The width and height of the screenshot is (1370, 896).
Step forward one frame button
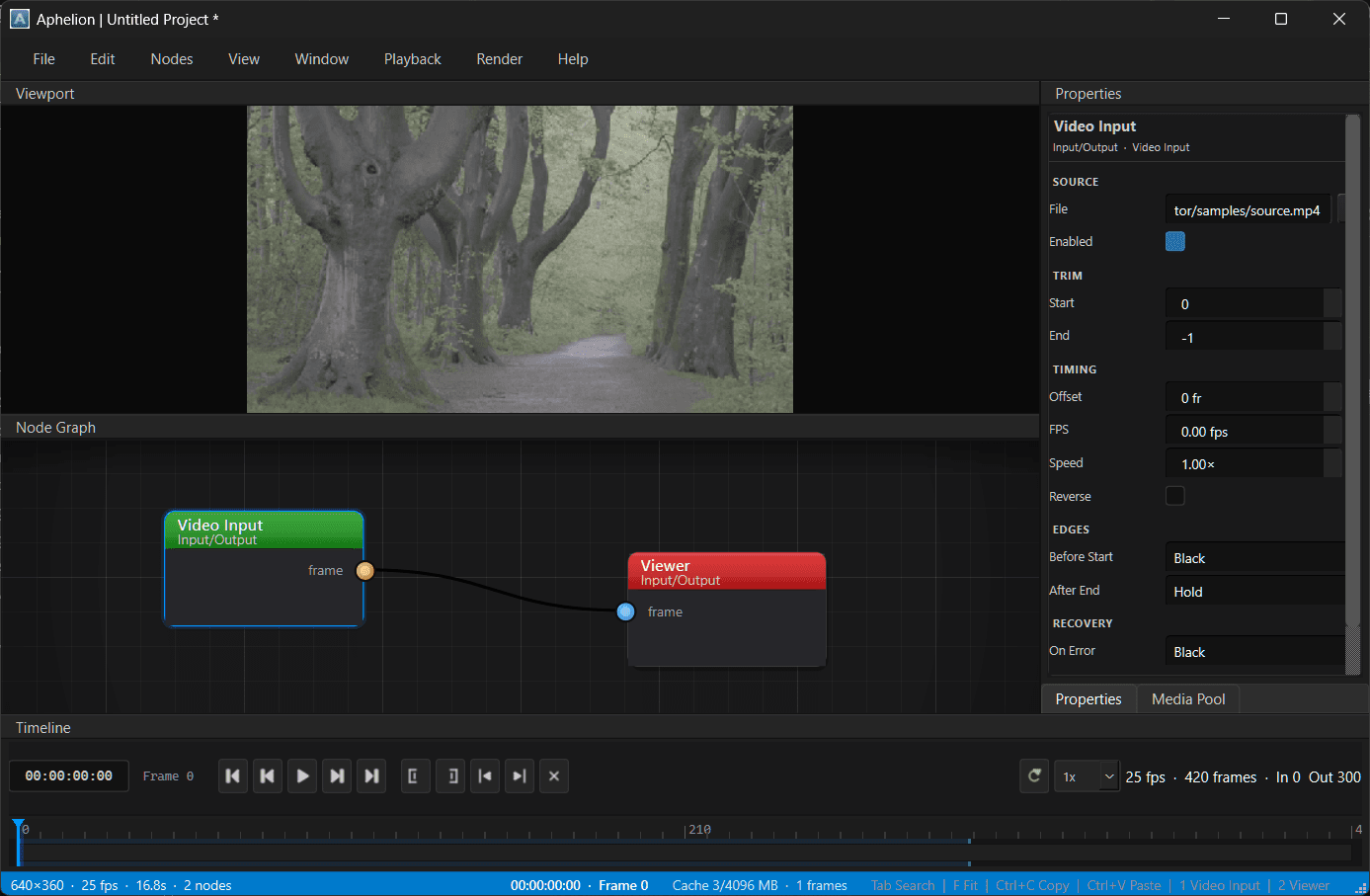pos(337,776)
